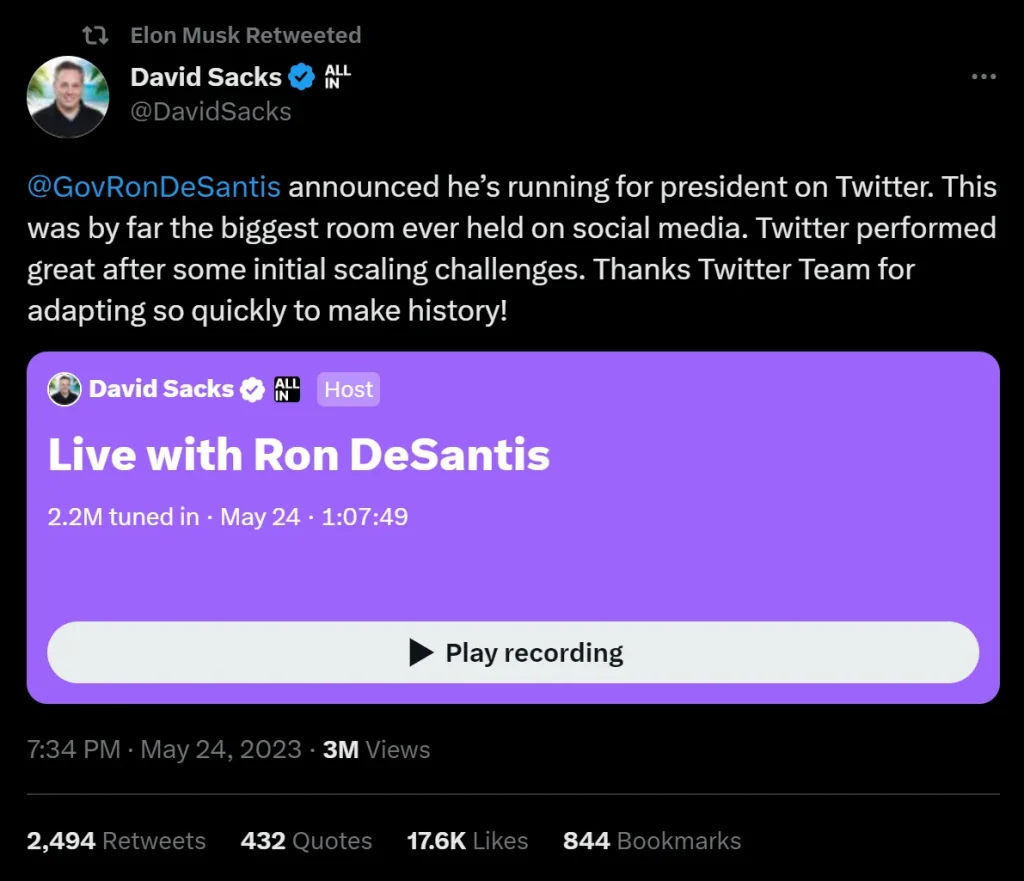The image size is (1024, 881).
Task: Click the blue verified badge by David Sacks
Action: [x=301, y=77]
